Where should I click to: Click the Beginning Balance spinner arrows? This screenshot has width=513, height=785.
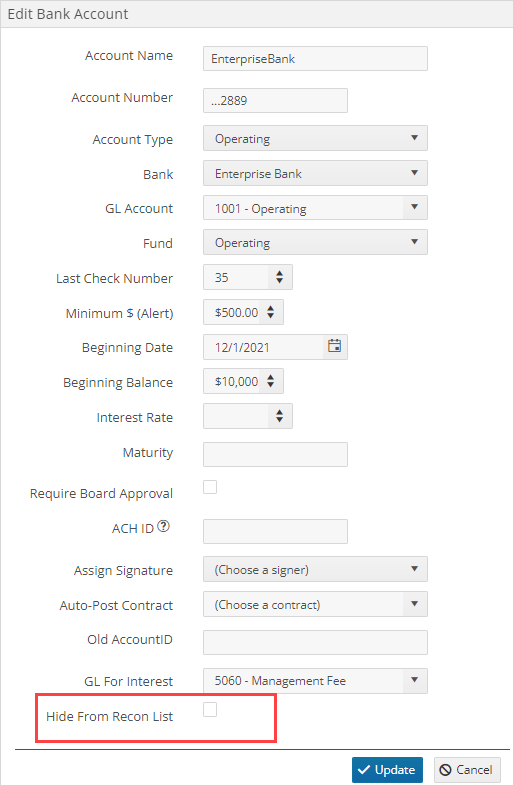coord(270,381)
